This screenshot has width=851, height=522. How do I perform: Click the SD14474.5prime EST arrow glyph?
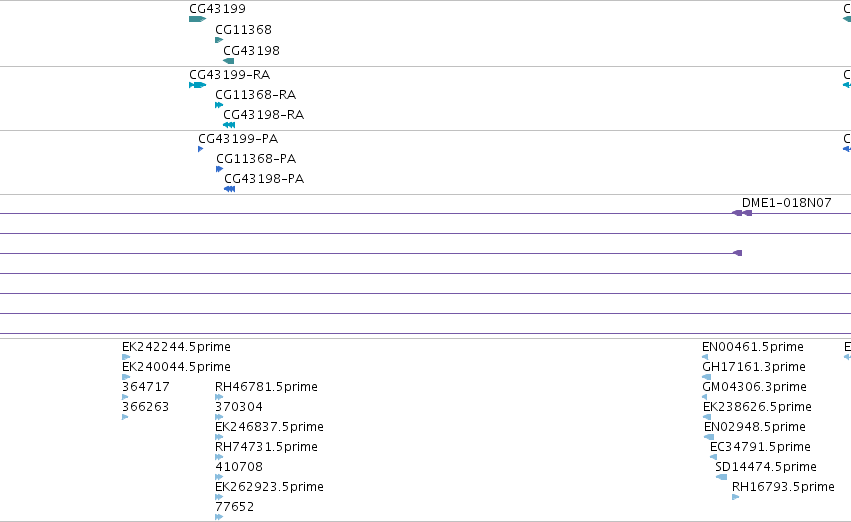(x=721, y=477)
